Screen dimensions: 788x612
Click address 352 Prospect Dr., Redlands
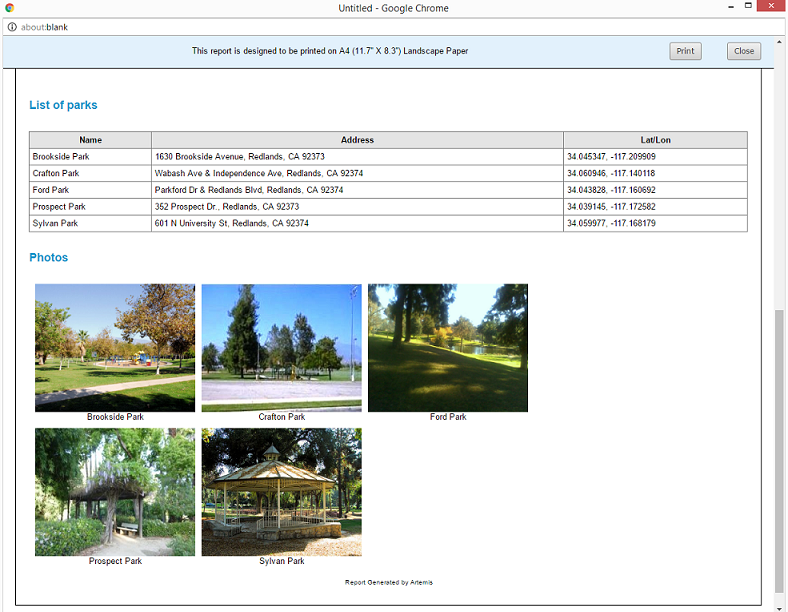coord(227,207)
